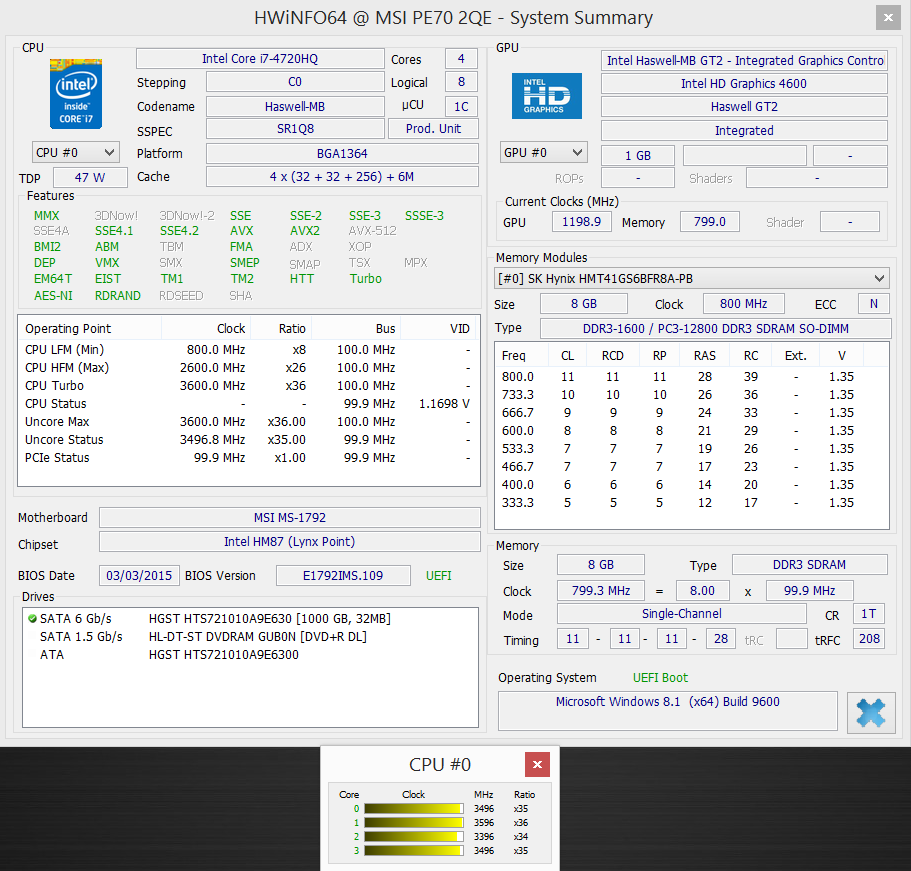911x871 pixels.
Task: Select the ATA HGST HTS721010A9E6300 drive row
Action: 250,654
